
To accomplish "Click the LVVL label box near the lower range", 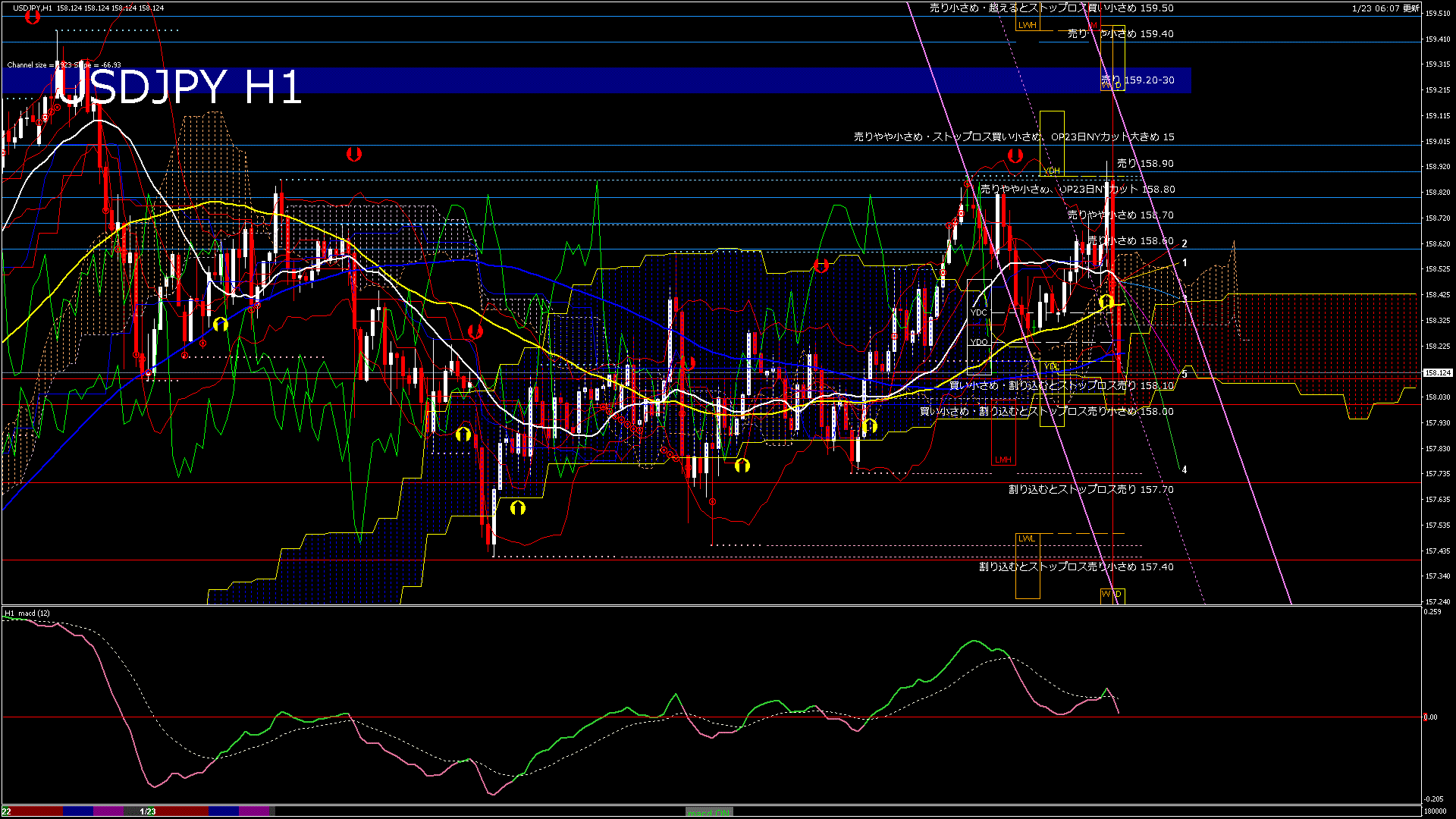I will click(1028, 538).
